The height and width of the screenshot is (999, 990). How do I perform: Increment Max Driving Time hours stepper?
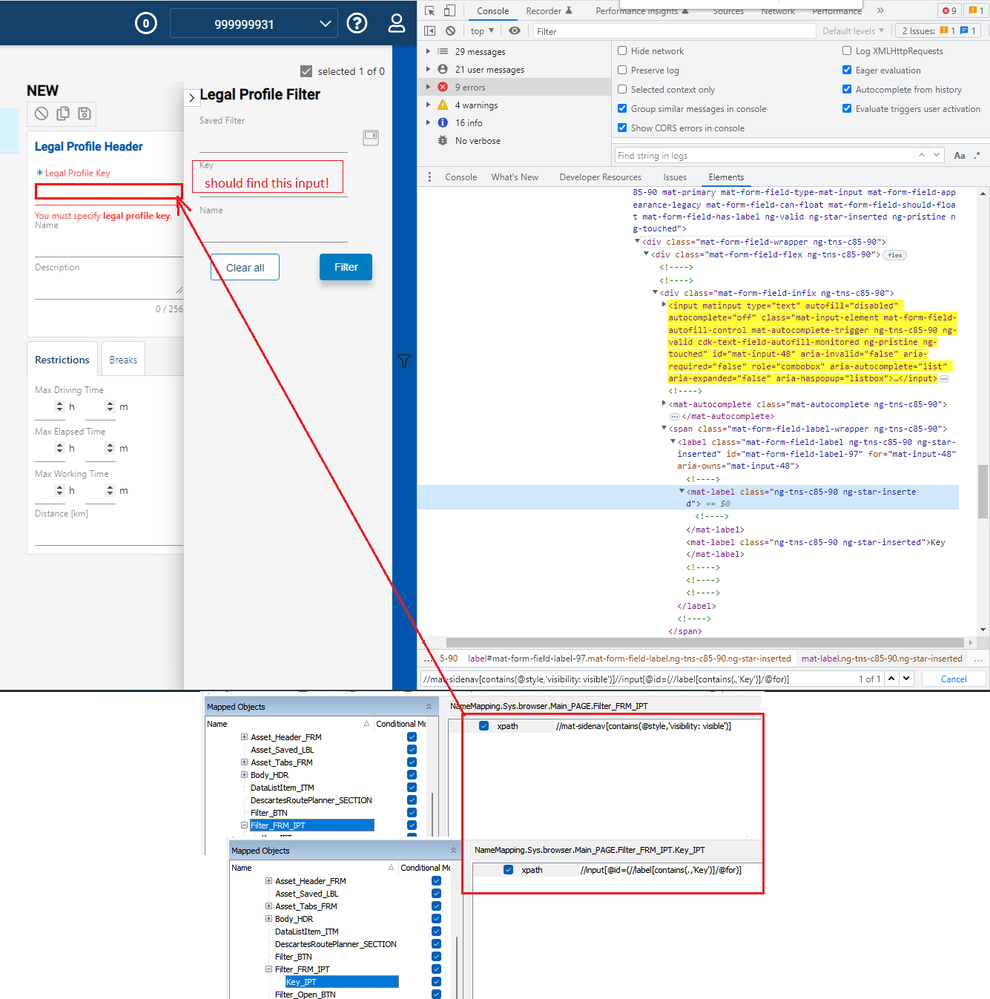point(59,403)
